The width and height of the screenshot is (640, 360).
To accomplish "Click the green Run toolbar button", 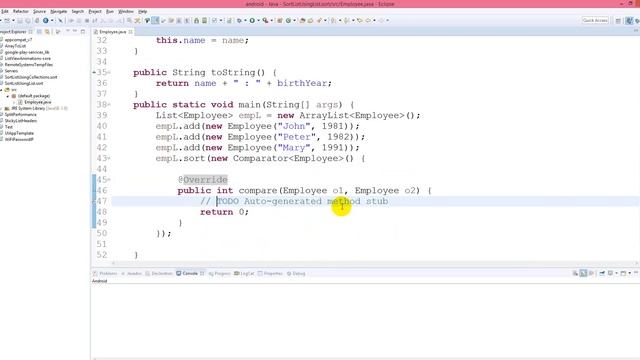I will [252, 20].
